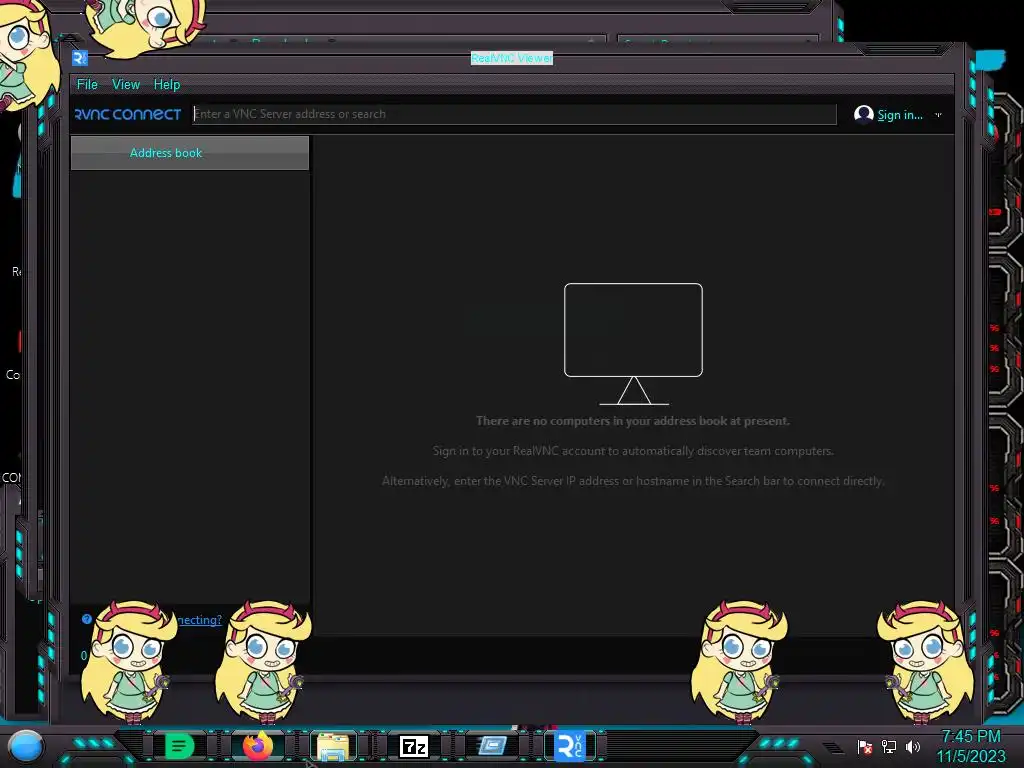Click the user avatar icon beside Sign in

863,114
